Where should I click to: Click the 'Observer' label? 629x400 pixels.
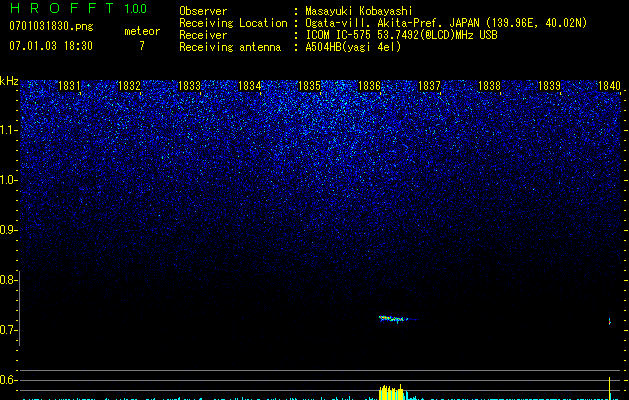[x=203, y=11]
